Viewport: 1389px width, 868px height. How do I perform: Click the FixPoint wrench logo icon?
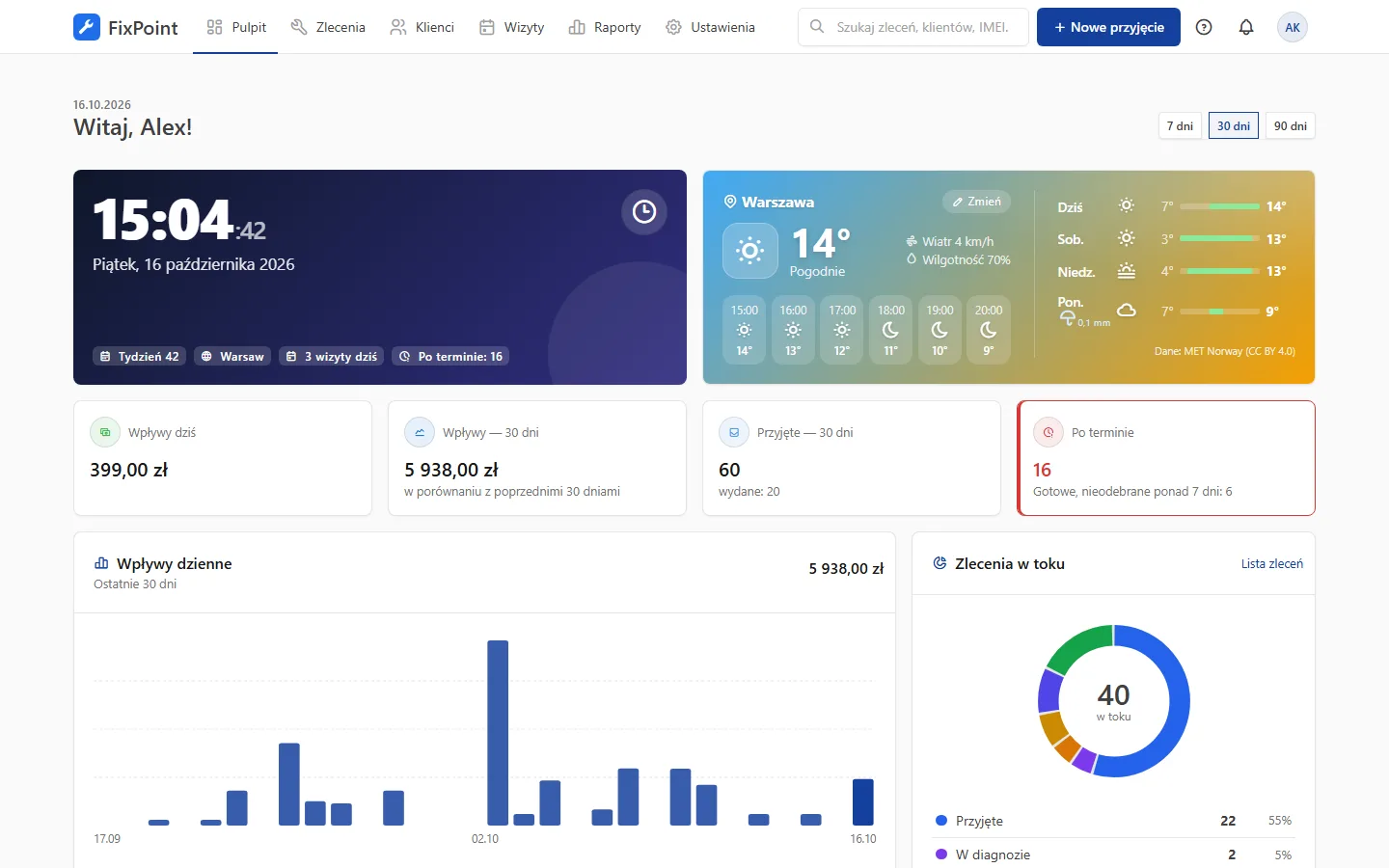(87, 27)
